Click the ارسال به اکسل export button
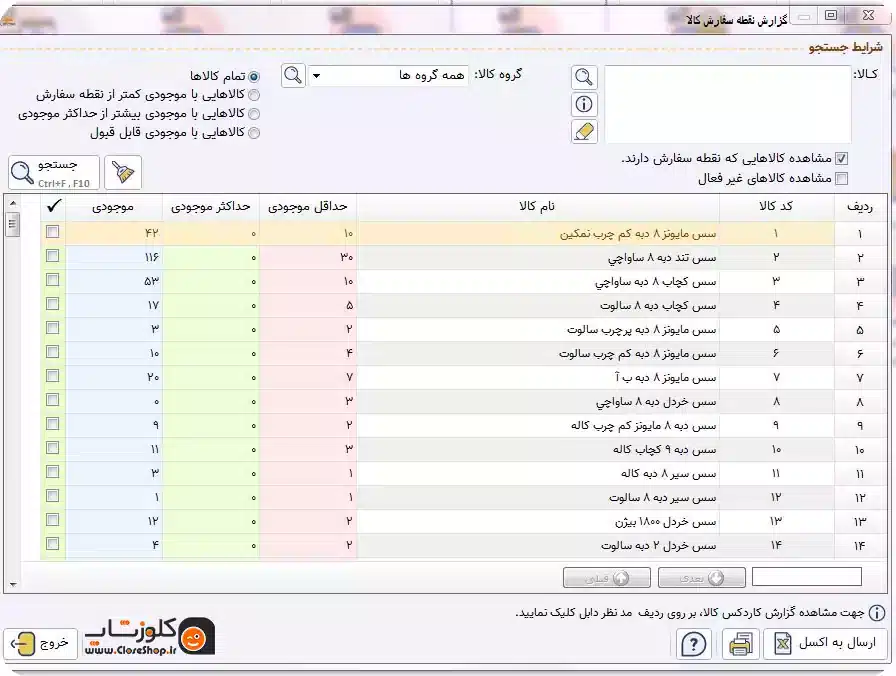 pyautogui.click(x=826, y=644)
